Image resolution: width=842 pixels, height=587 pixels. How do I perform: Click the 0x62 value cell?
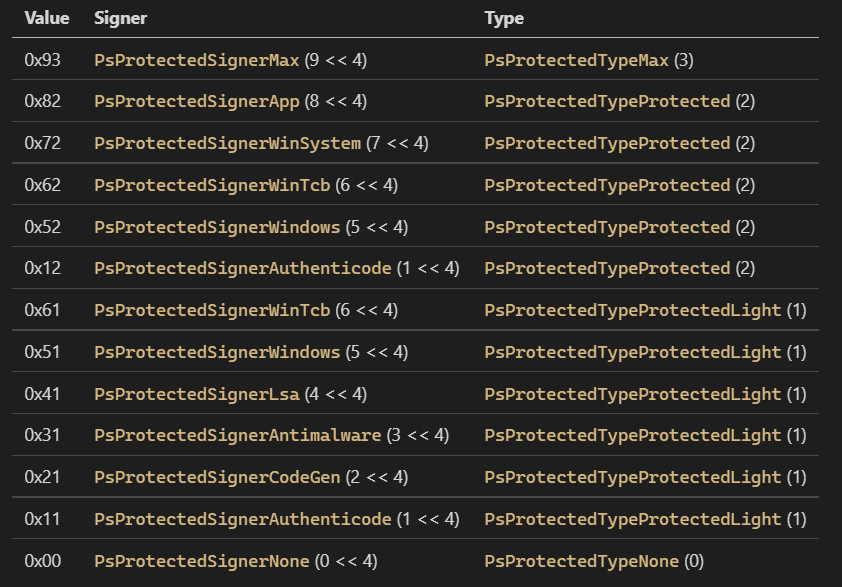coord(43,185)
